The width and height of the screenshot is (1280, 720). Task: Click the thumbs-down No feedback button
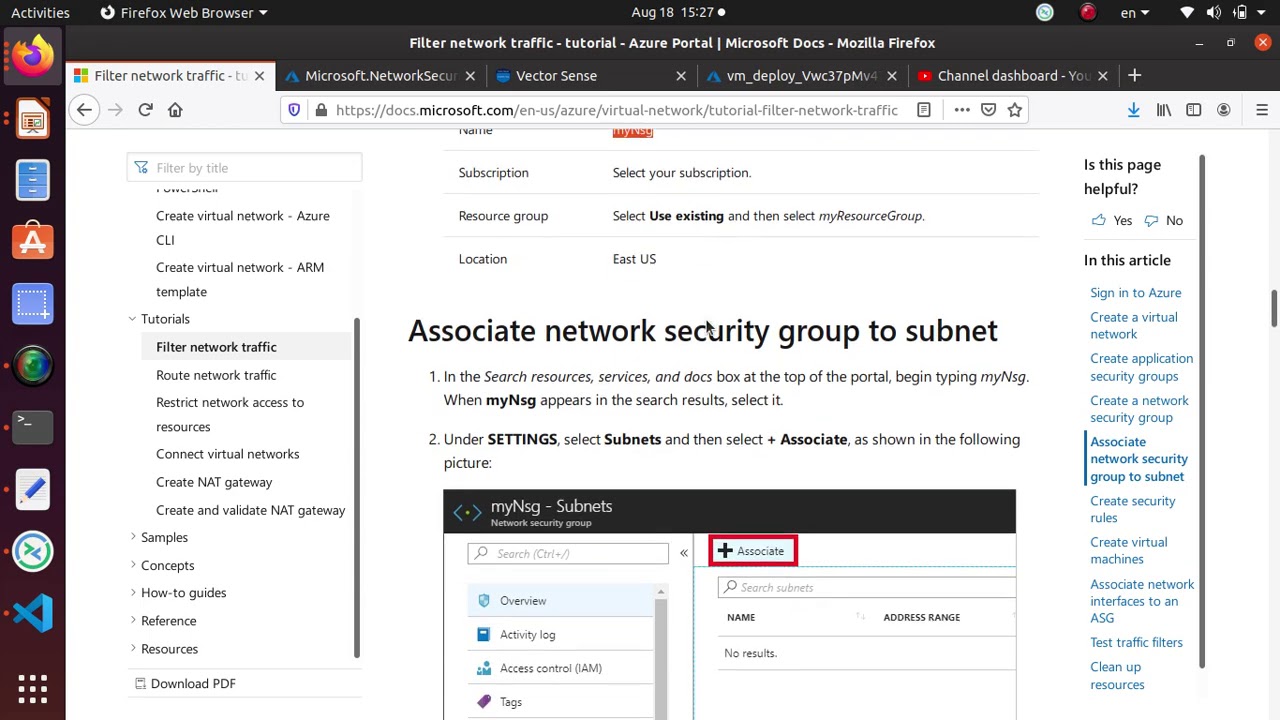1164,220
